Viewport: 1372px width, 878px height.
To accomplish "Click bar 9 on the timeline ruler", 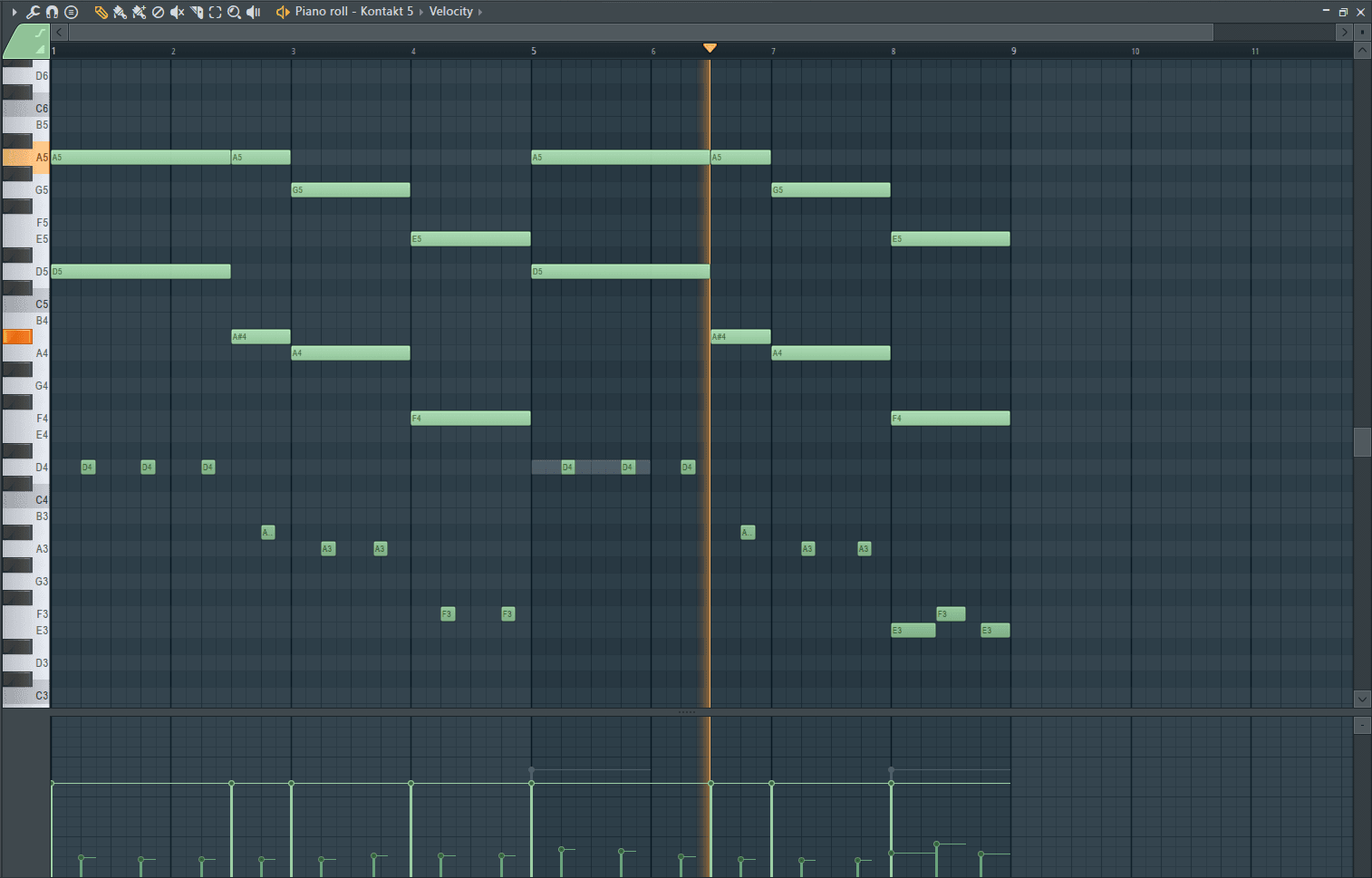I will tap(1013, 51).
